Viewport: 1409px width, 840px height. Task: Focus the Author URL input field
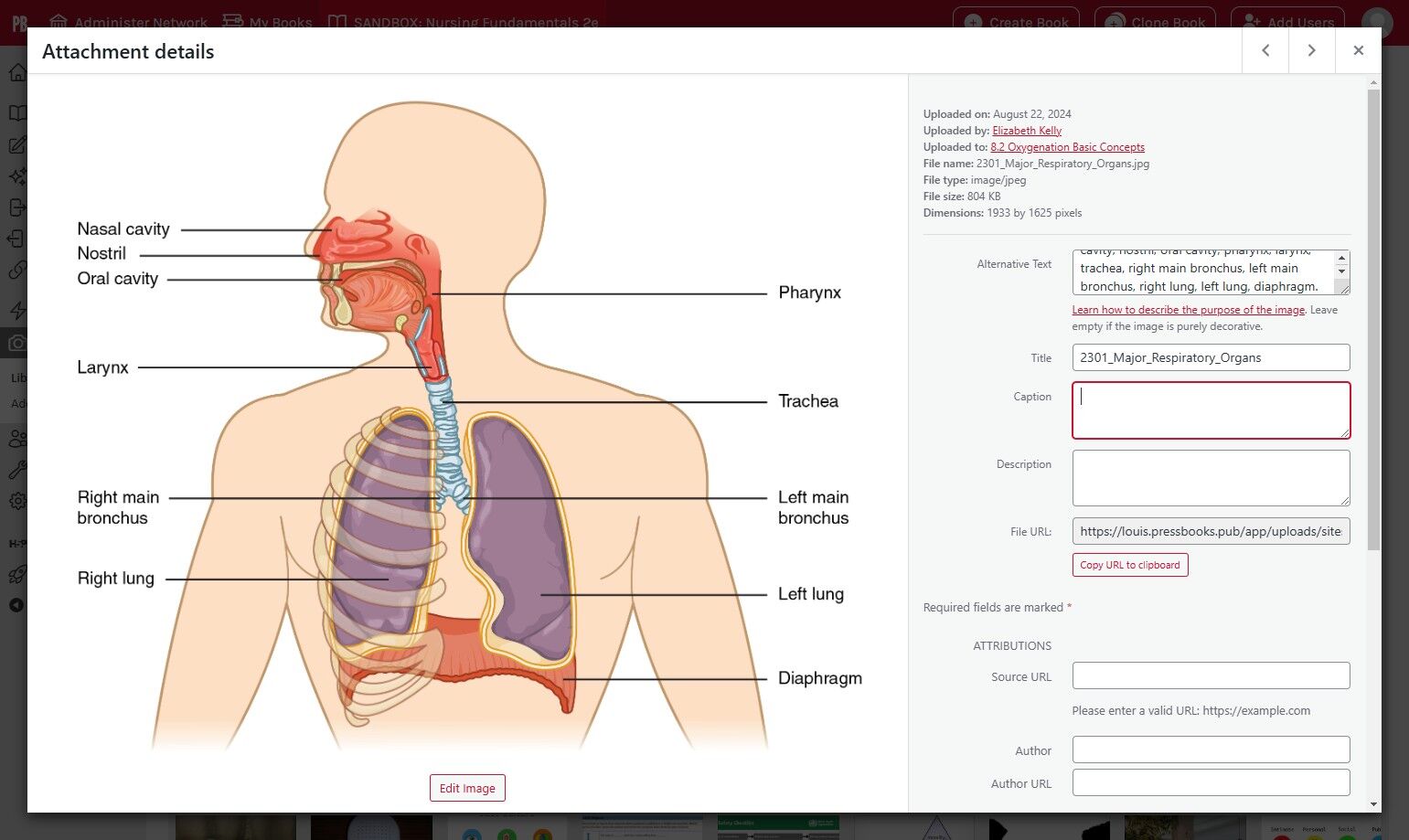1211,782
